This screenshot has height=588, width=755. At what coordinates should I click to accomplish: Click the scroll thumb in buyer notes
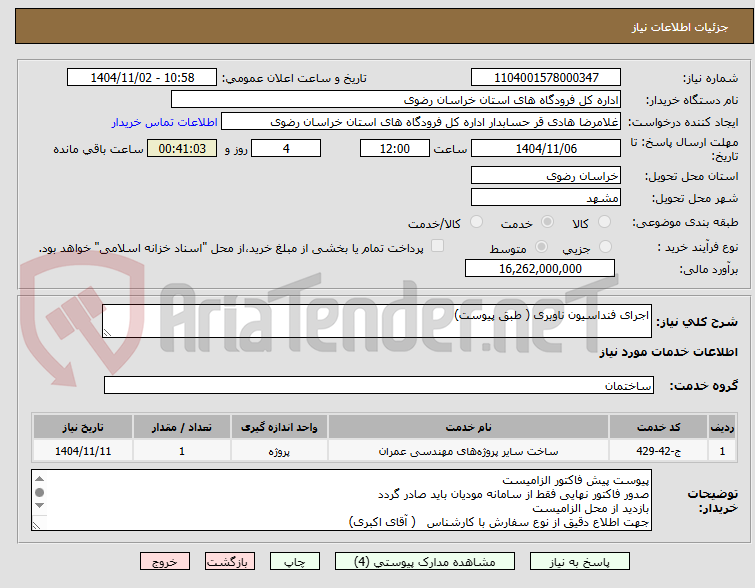(x=39, y=492)
